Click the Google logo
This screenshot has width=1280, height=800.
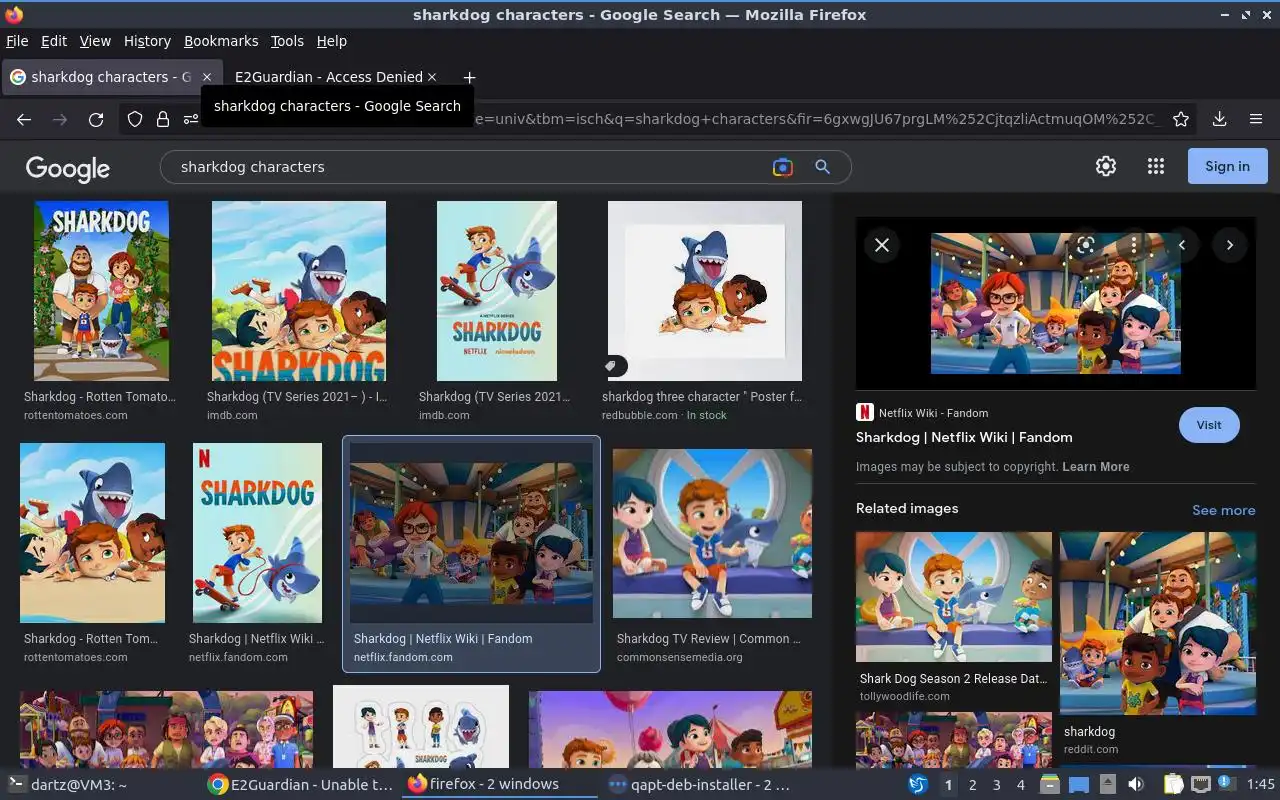[x=68, y=169]
